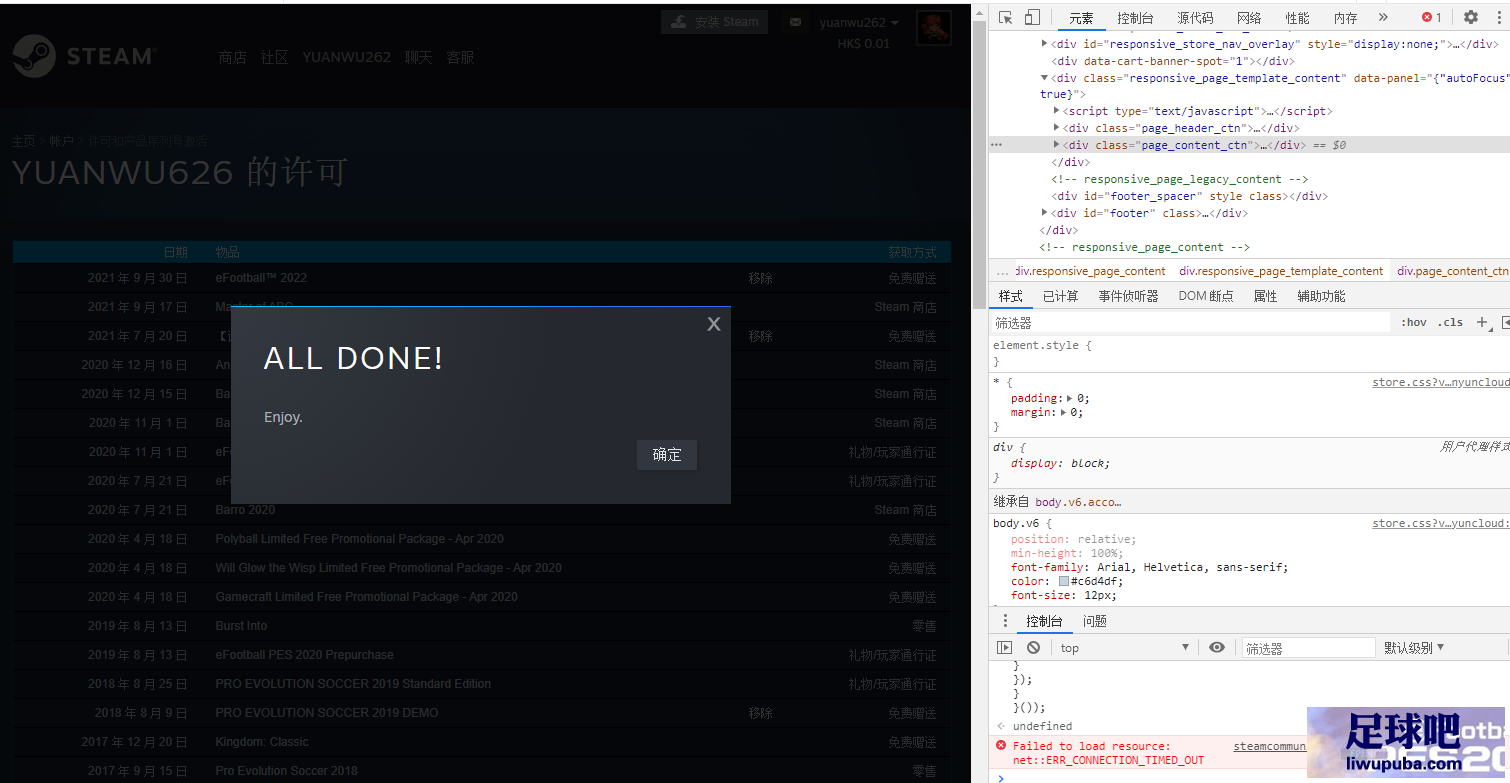
Task: Toggle the .cls class editor button
Action: coord(1450,323)
